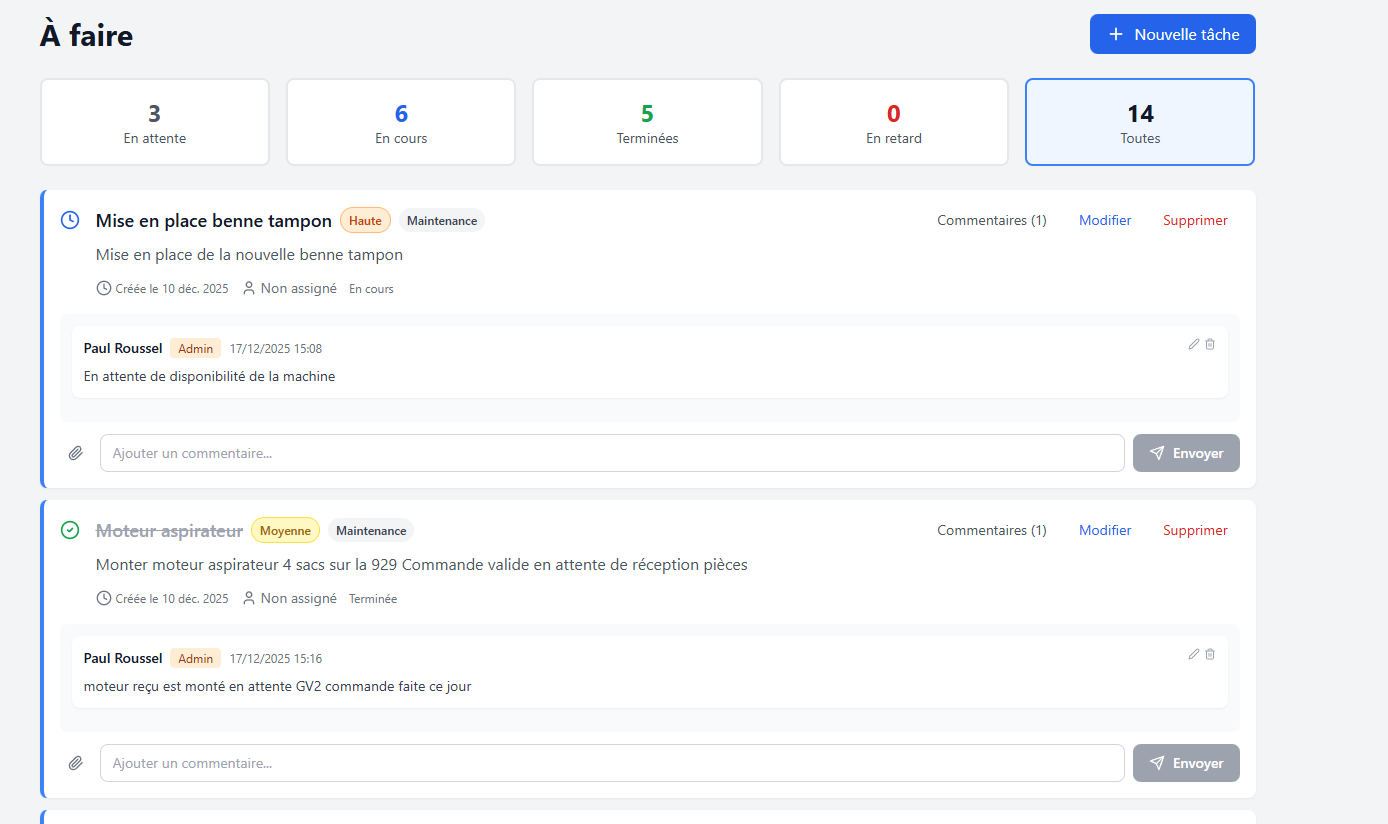Collapse the Moteur aspirateur comments section

991,530
